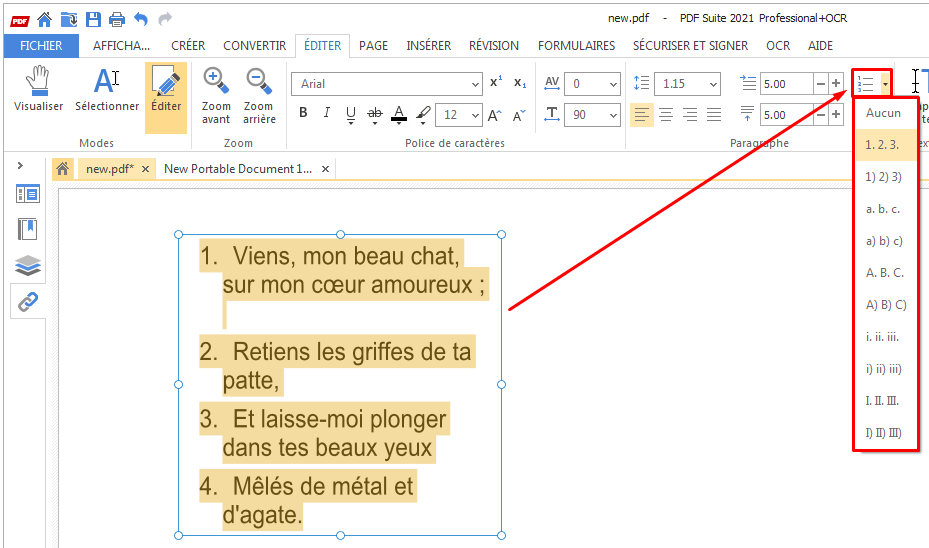
Task: Justify text alignment
Action: pyautogui.click(x=714, y=114)
